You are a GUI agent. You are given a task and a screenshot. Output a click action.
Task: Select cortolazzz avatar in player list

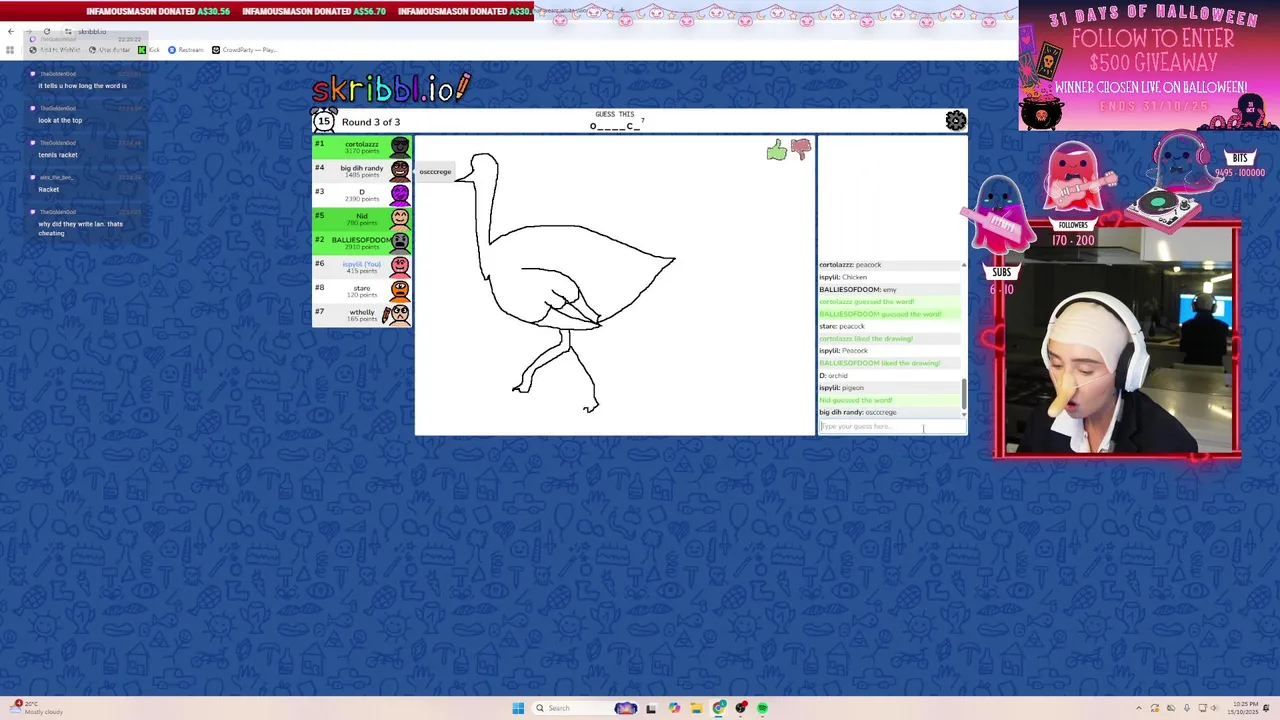pos(399,147)
